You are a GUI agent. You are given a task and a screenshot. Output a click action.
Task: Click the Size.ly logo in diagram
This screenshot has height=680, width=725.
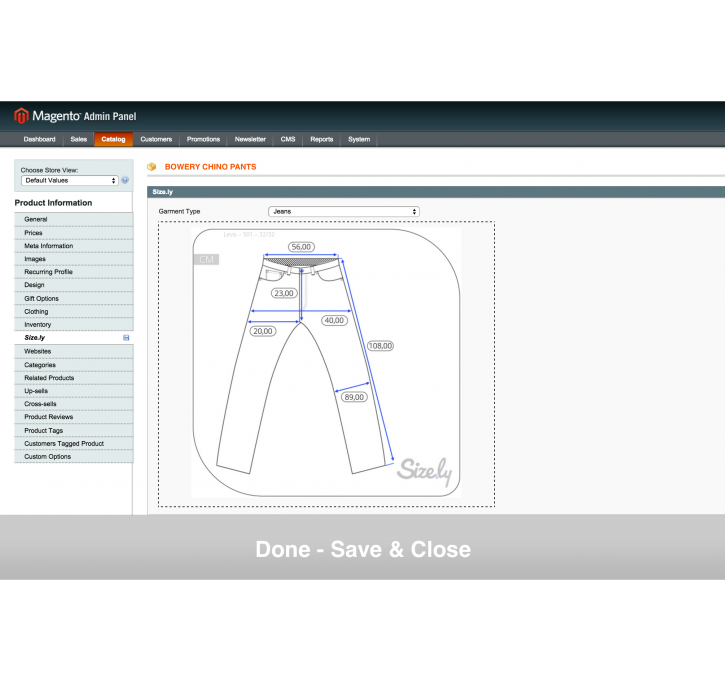424,472
